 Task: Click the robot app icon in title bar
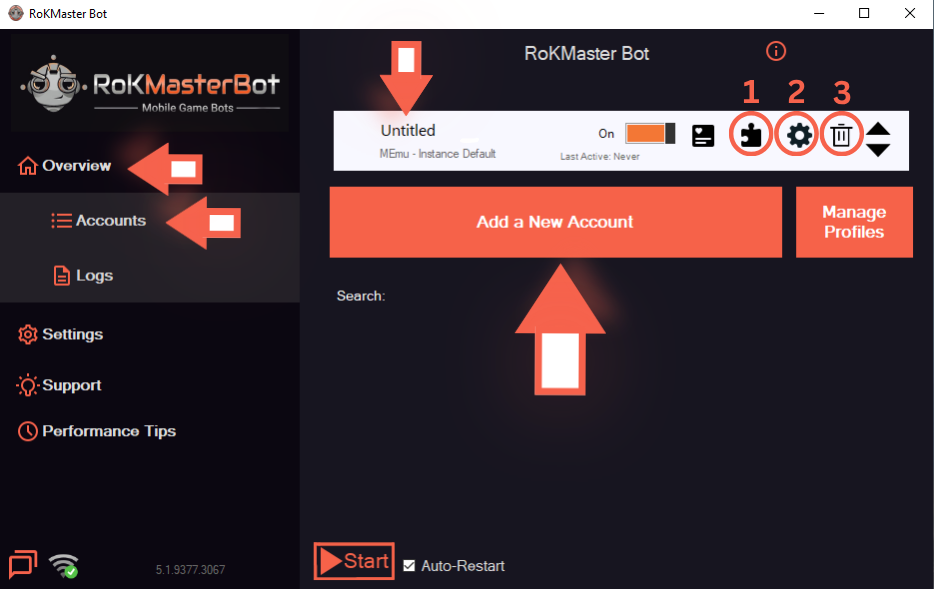click(15, 13)
